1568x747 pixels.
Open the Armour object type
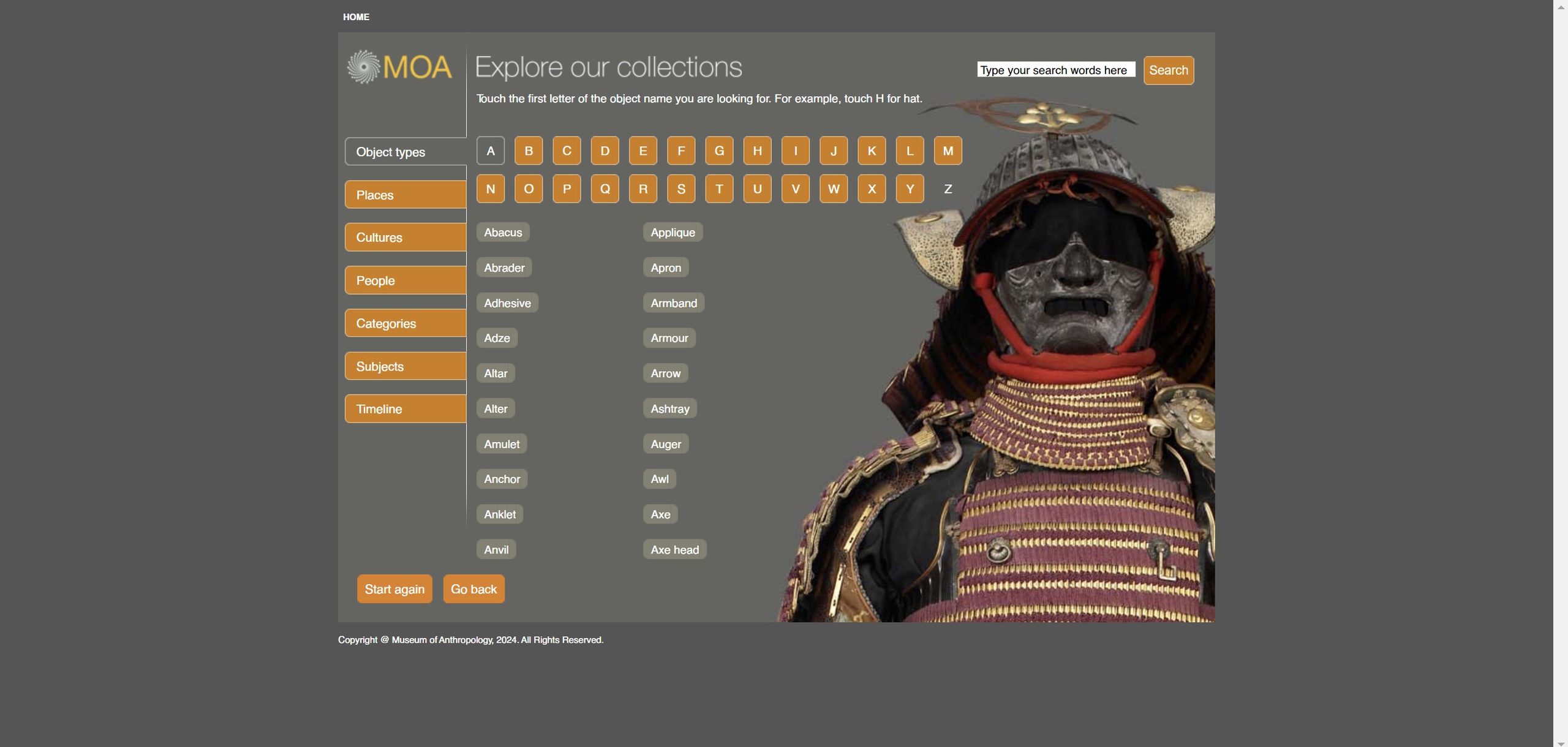click(669, 338)
